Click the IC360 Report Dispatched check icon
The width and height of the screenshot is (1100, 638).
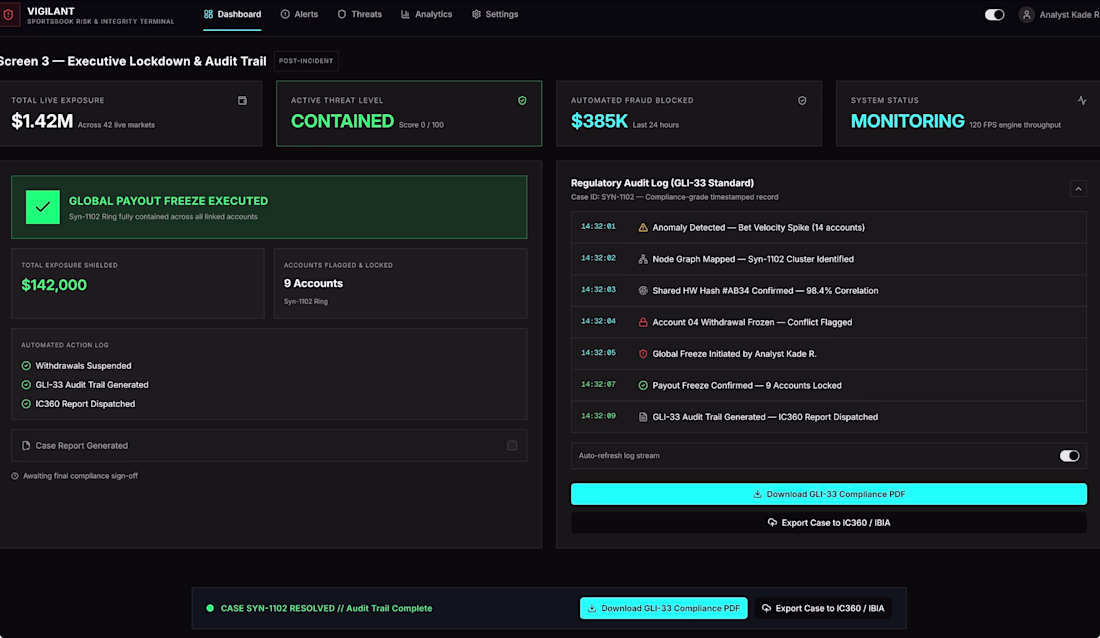pyautogui.click(x=26, y=404)
